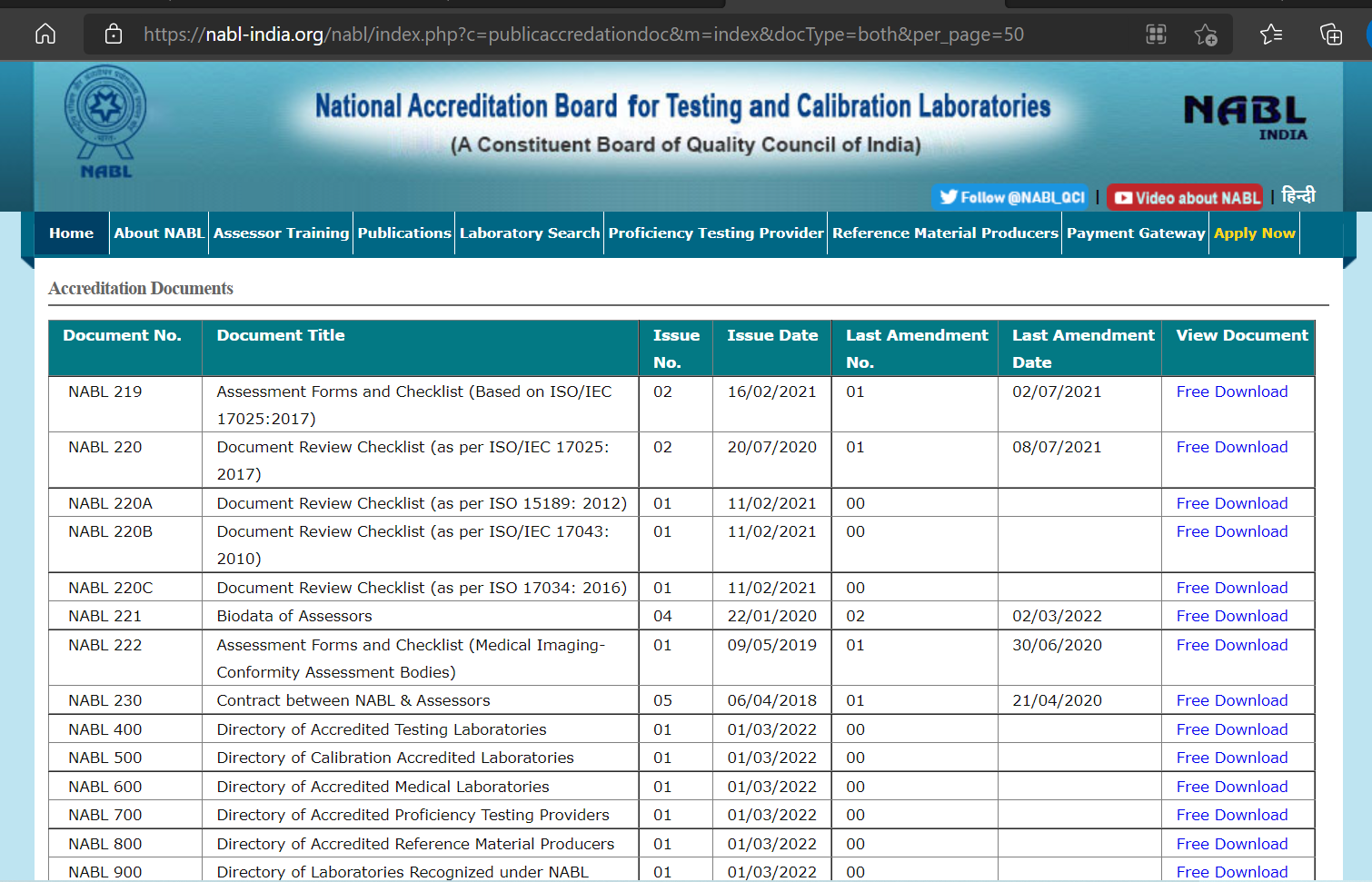This screenshot has width=1372, height=882.
Task: Open the Favorites list icon
Action: (x=1271, y=35)
